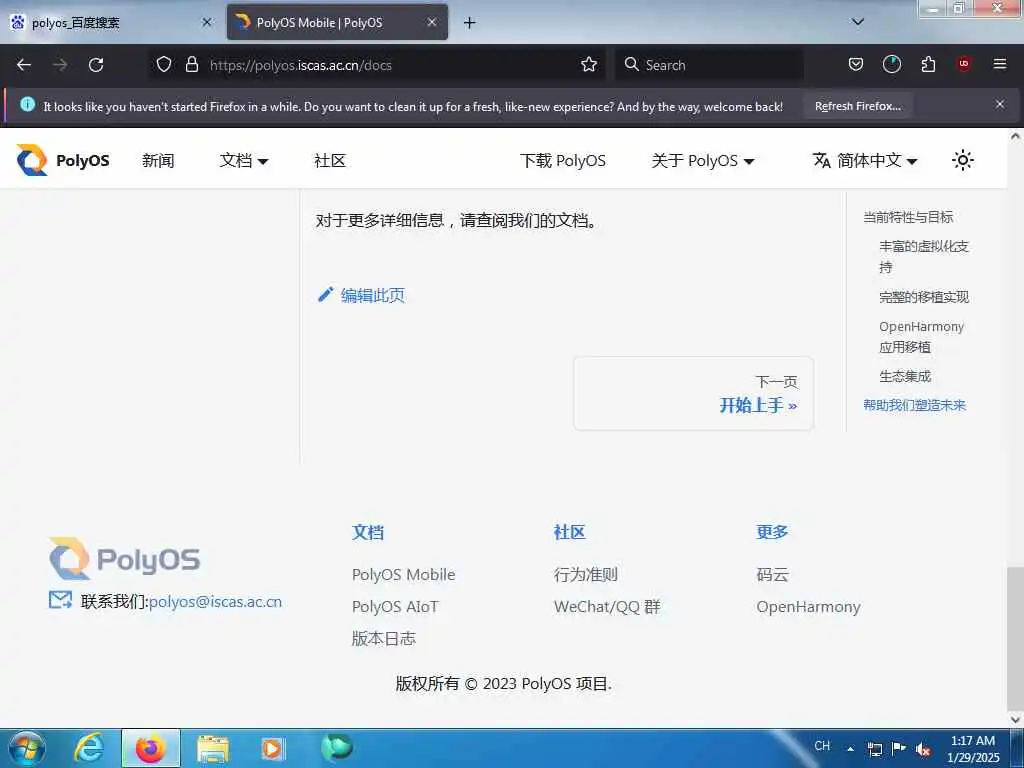The image size is (1024, 768).
Task: Open footer PolyOS AIoT link
Action: [395, 607]
